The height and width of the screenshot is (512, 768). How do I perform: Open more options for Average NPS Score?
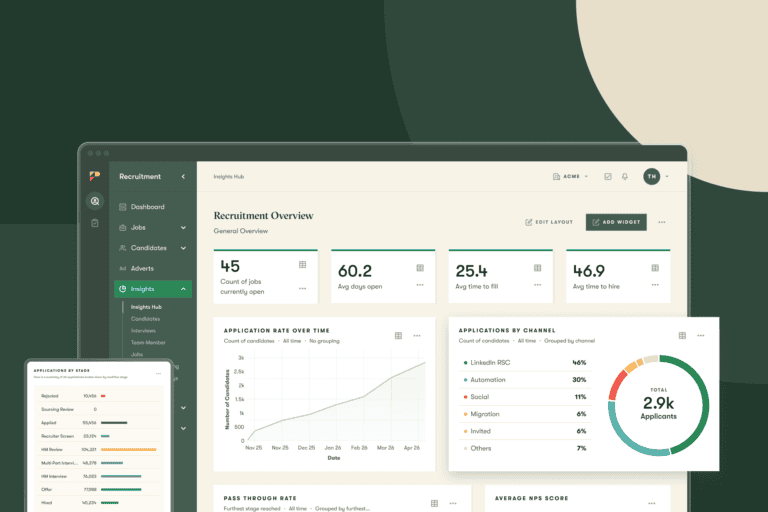click(651, 504)
